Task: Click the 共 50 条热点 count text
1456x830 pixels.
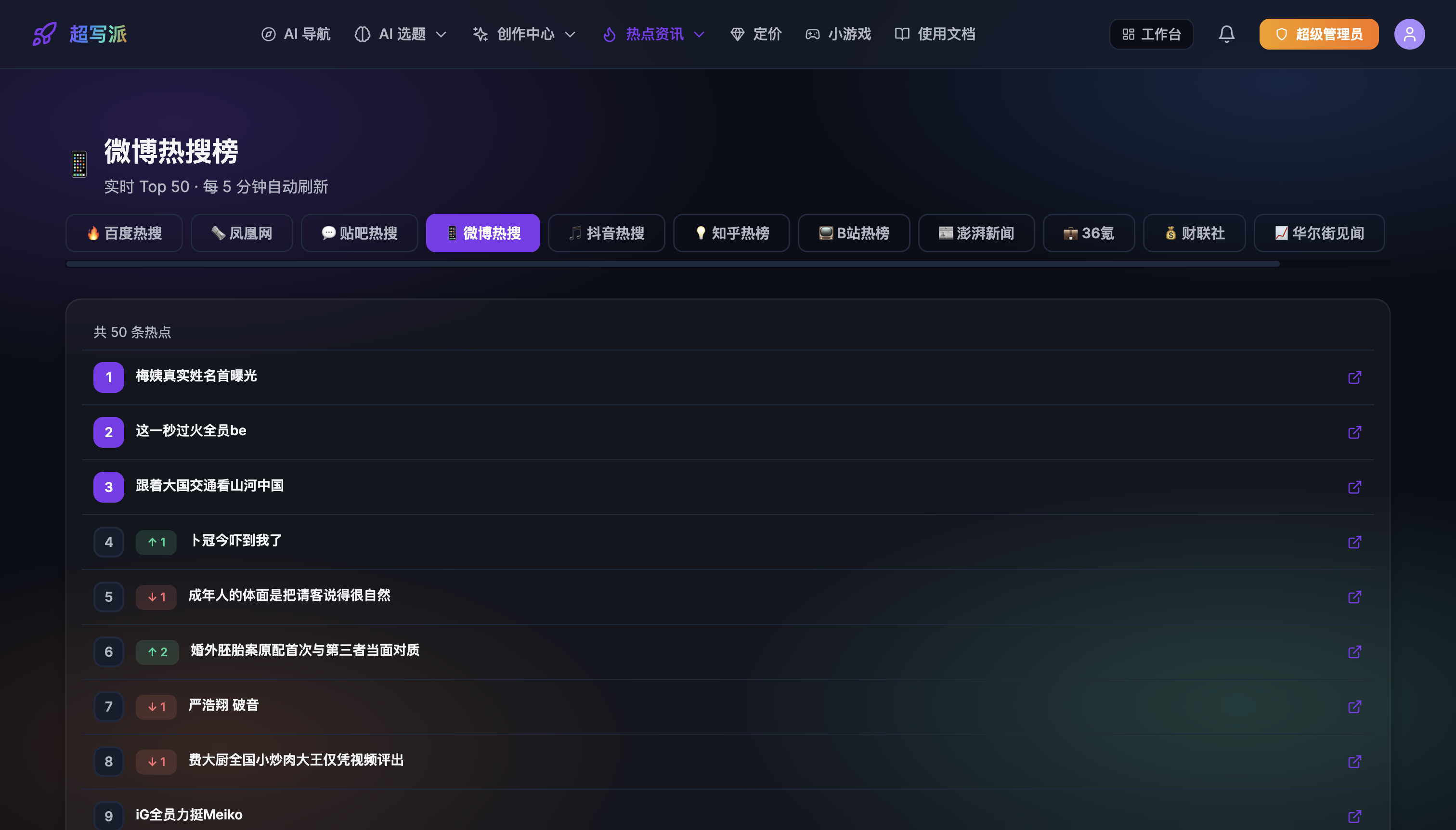Action: 132,332
